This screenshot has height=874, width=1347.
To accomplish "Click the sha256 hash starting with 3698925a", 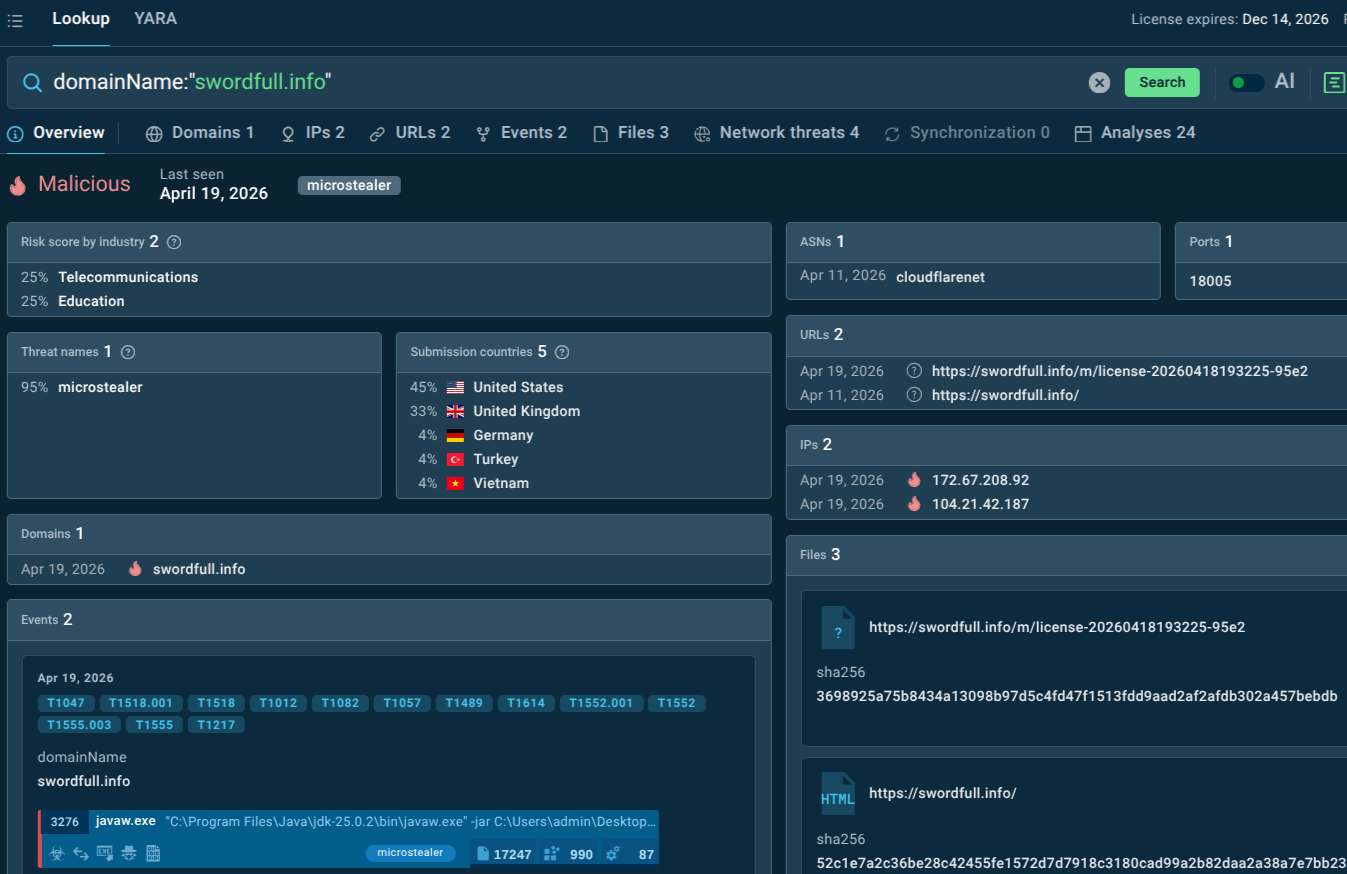I will point(1077,696).
